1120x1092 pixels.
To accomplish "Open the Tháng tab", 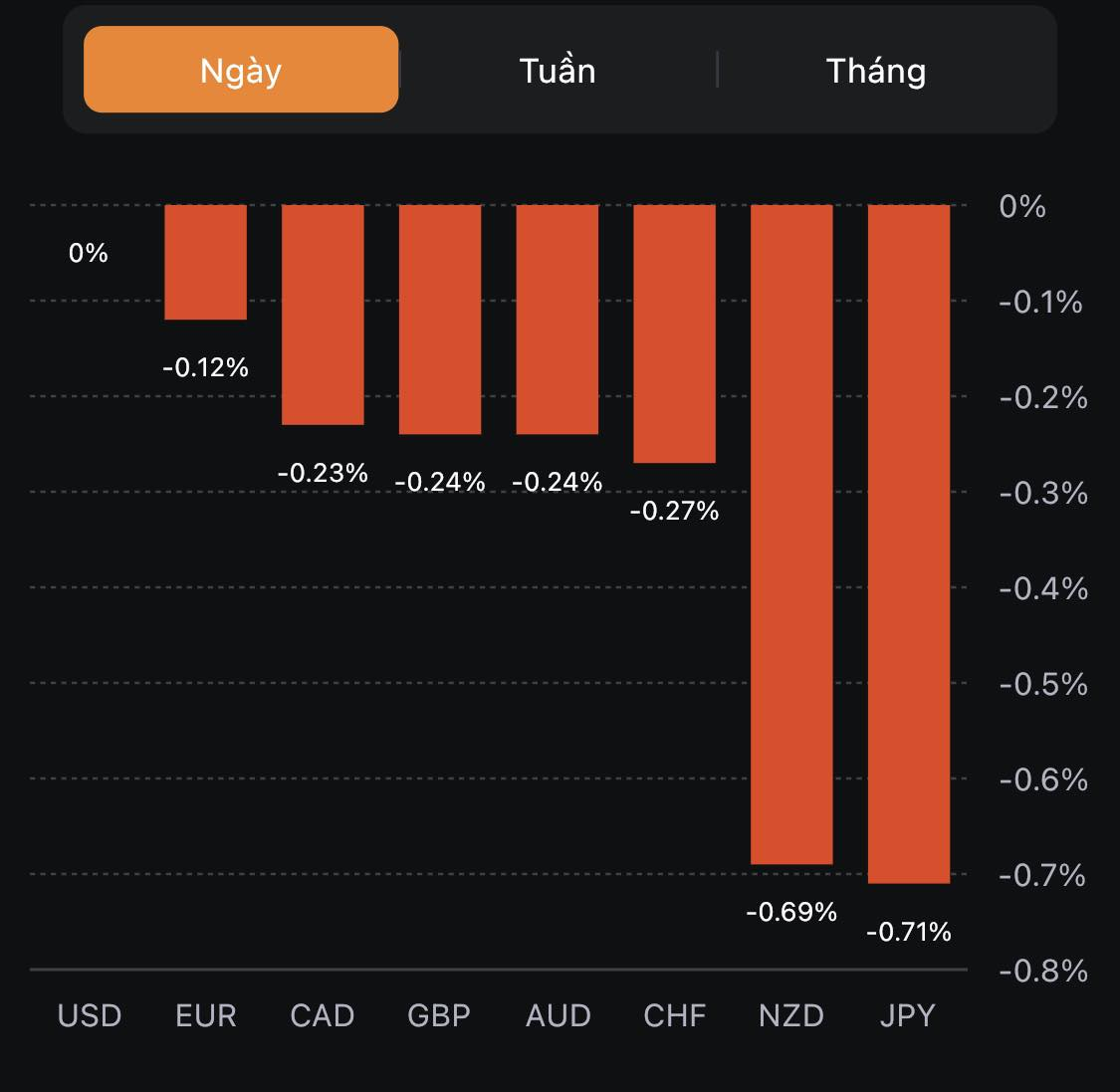I will pos(876,71).
